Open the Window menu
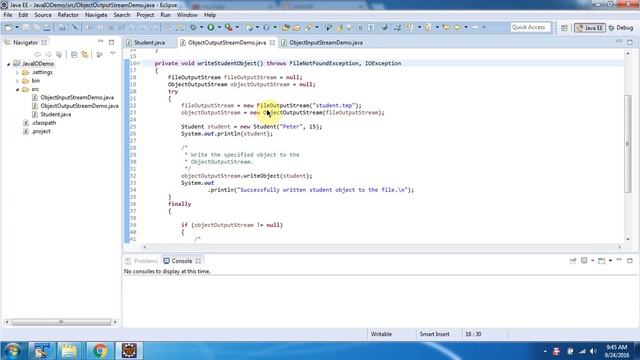 point(187,15)
